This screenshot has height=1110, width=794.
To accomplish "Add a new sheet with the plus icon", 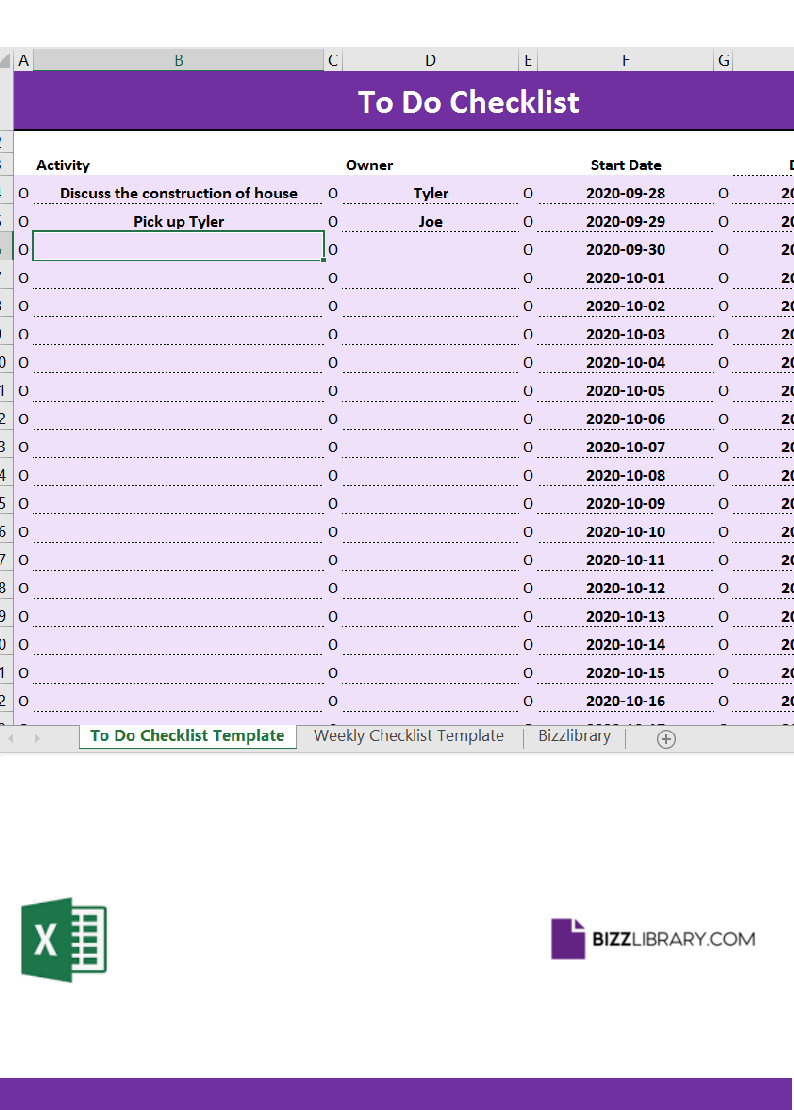I will [x=666, y=739].
